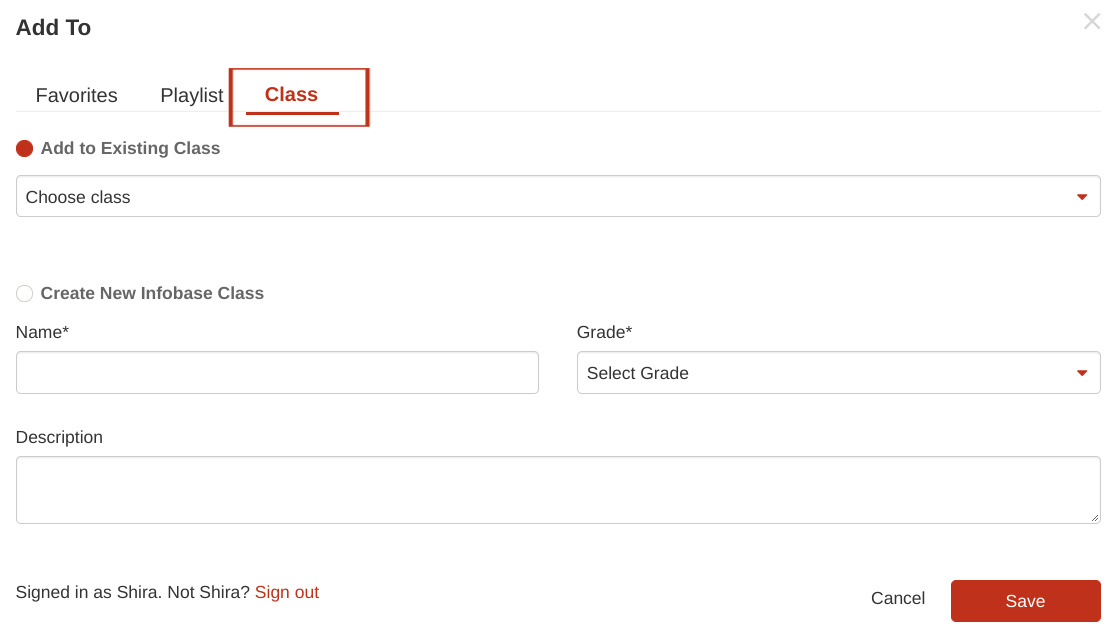
Task: Select the Add to Existing Class radio button
Action: [x=24, y=148]
